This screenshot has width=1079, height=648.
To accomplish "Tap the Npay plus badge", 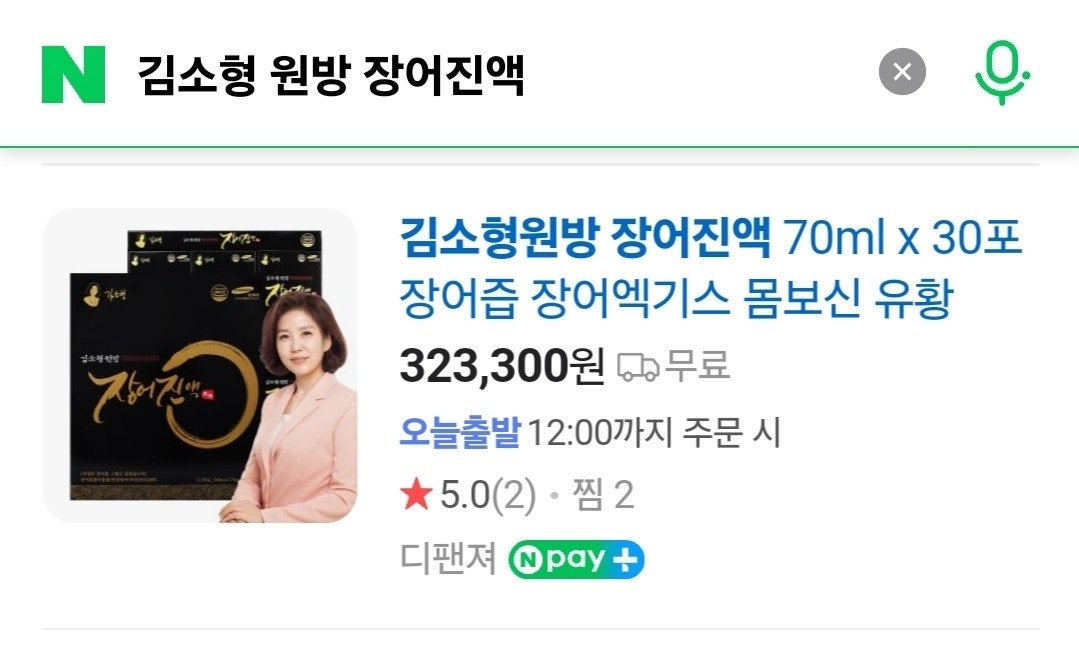I will 577,559.
